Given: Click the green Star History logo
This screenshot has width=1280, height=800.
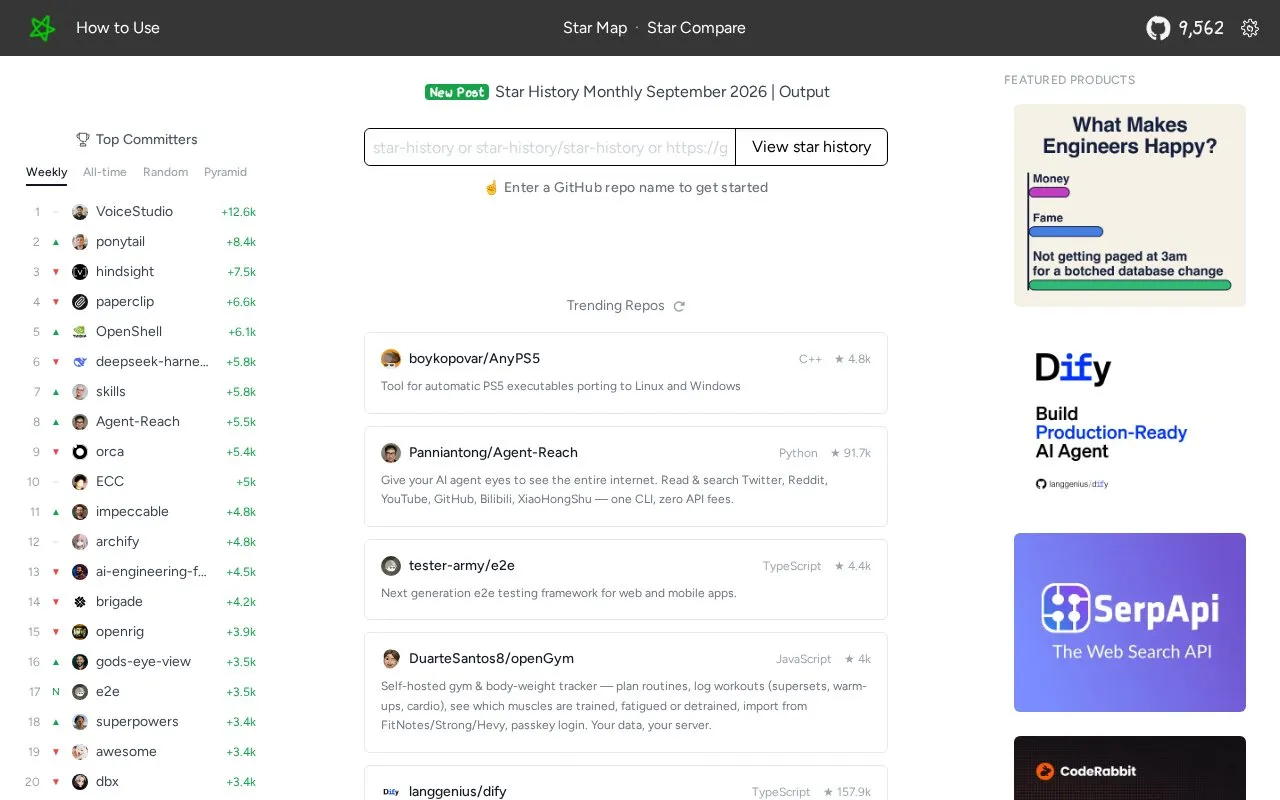Looking at the screenshot, I should point(42,28).
